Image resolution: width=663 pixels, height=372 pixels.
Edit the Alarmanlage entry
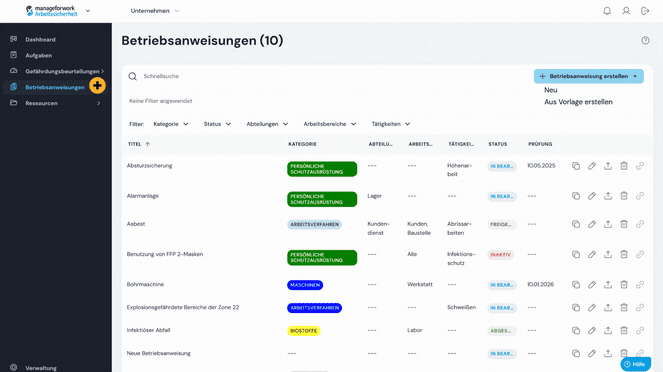tap(592, 196)
